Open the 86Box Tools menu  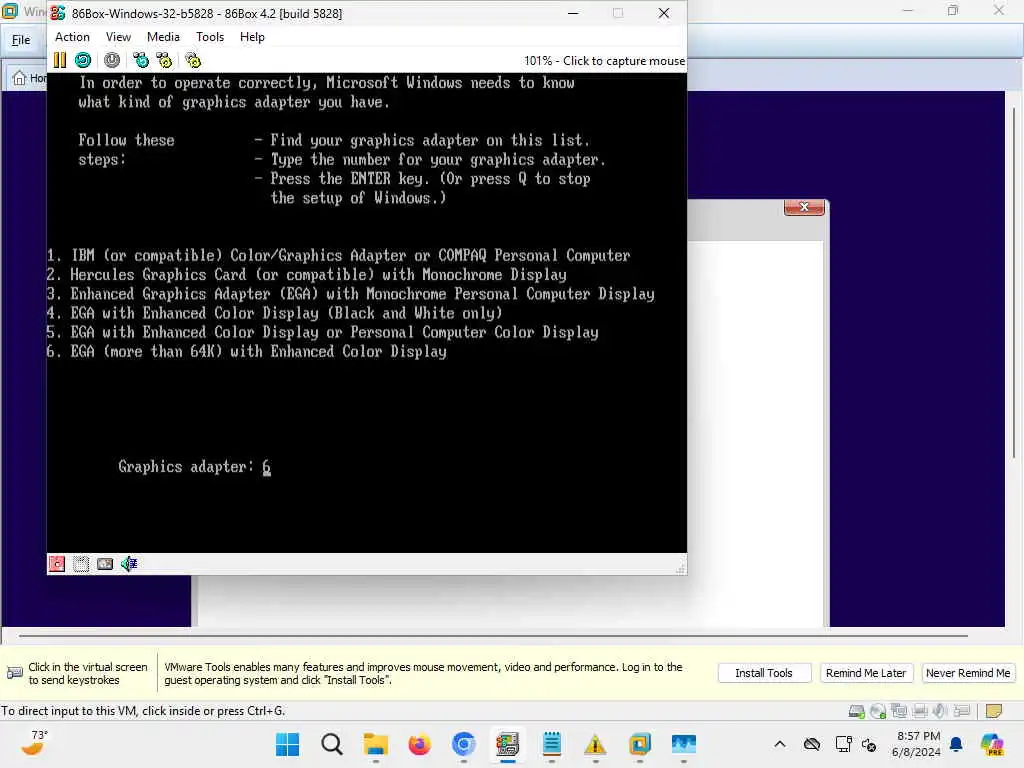click(210, 37)
